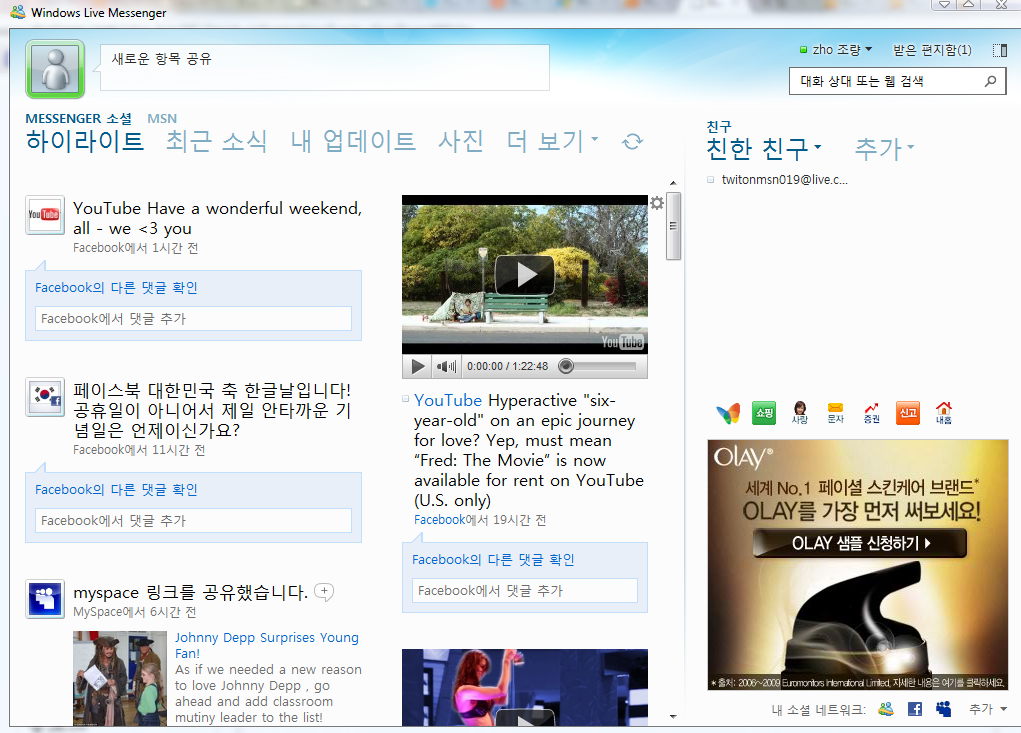Open the 추가 dropdown next to 친한 친구
1021x733 pixels.
point(884,148)
